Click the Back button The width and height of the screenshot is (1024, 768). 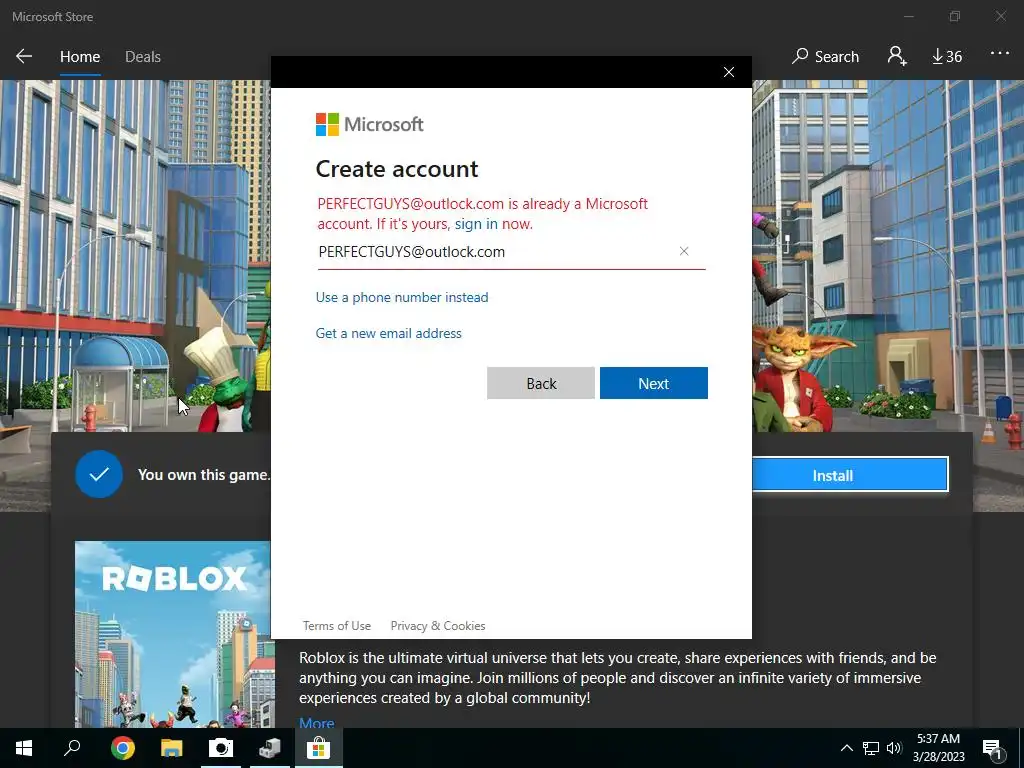(541, 383)
